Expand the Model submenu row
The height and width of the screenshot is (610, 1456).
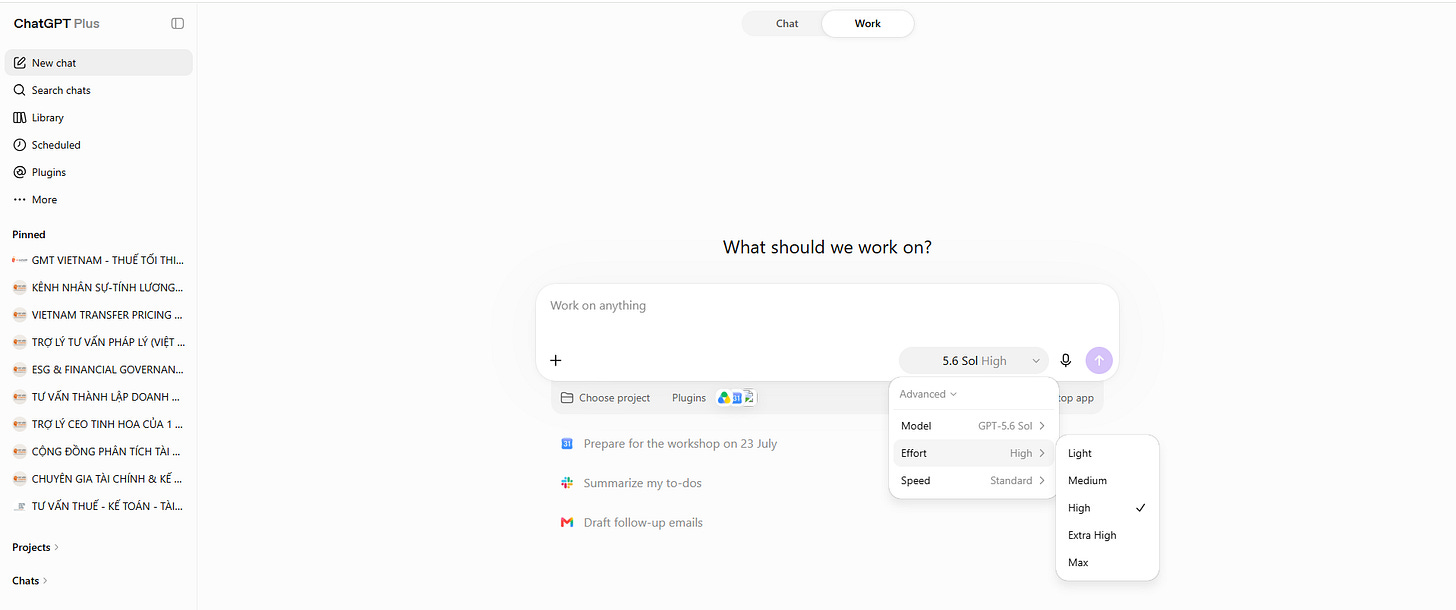pyautogui.click(x=973, y=426)
